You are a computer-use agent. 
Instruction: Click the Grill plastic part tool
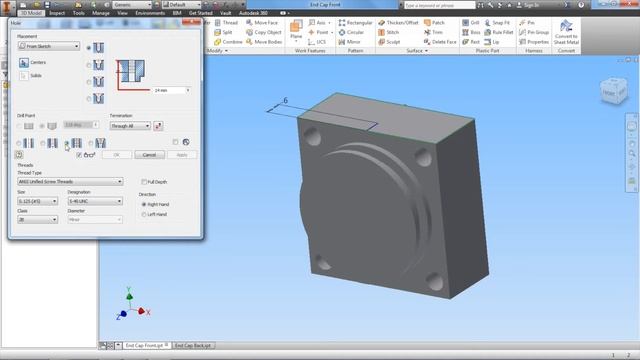pos(471,23)
